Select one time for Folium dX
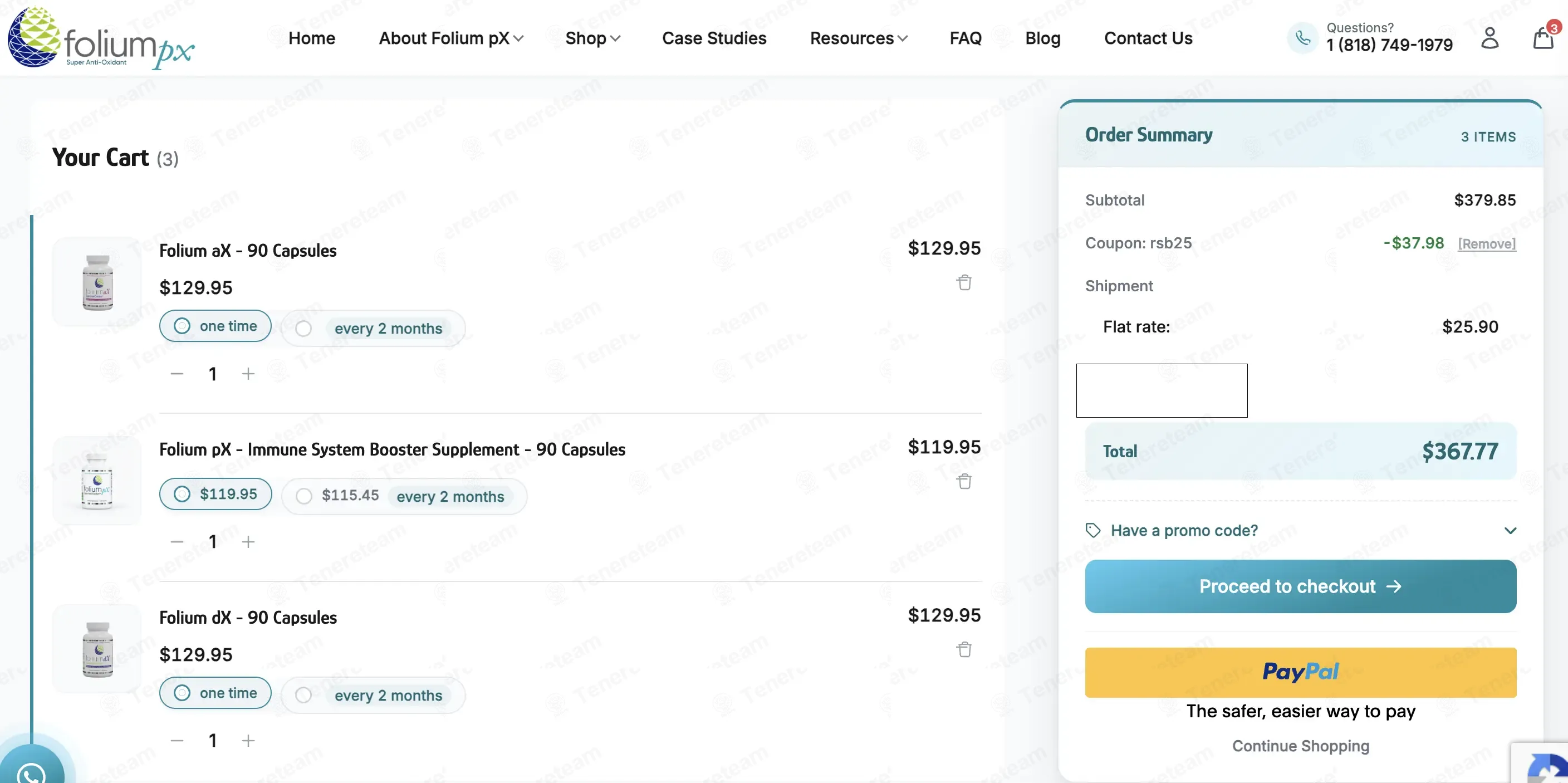This screenshot has width=1568, height=783. pyautogui.click(x=215, y=693)
